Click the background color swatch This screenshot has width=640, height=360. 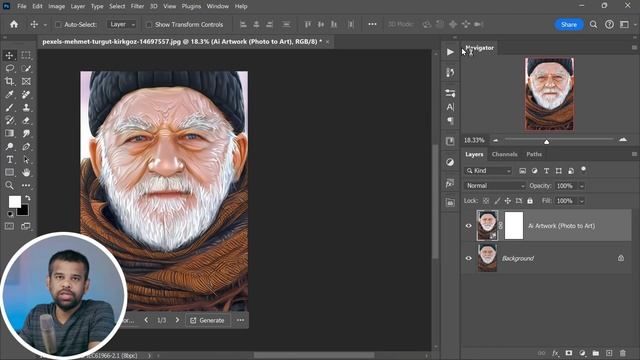[x=24, y=211]
